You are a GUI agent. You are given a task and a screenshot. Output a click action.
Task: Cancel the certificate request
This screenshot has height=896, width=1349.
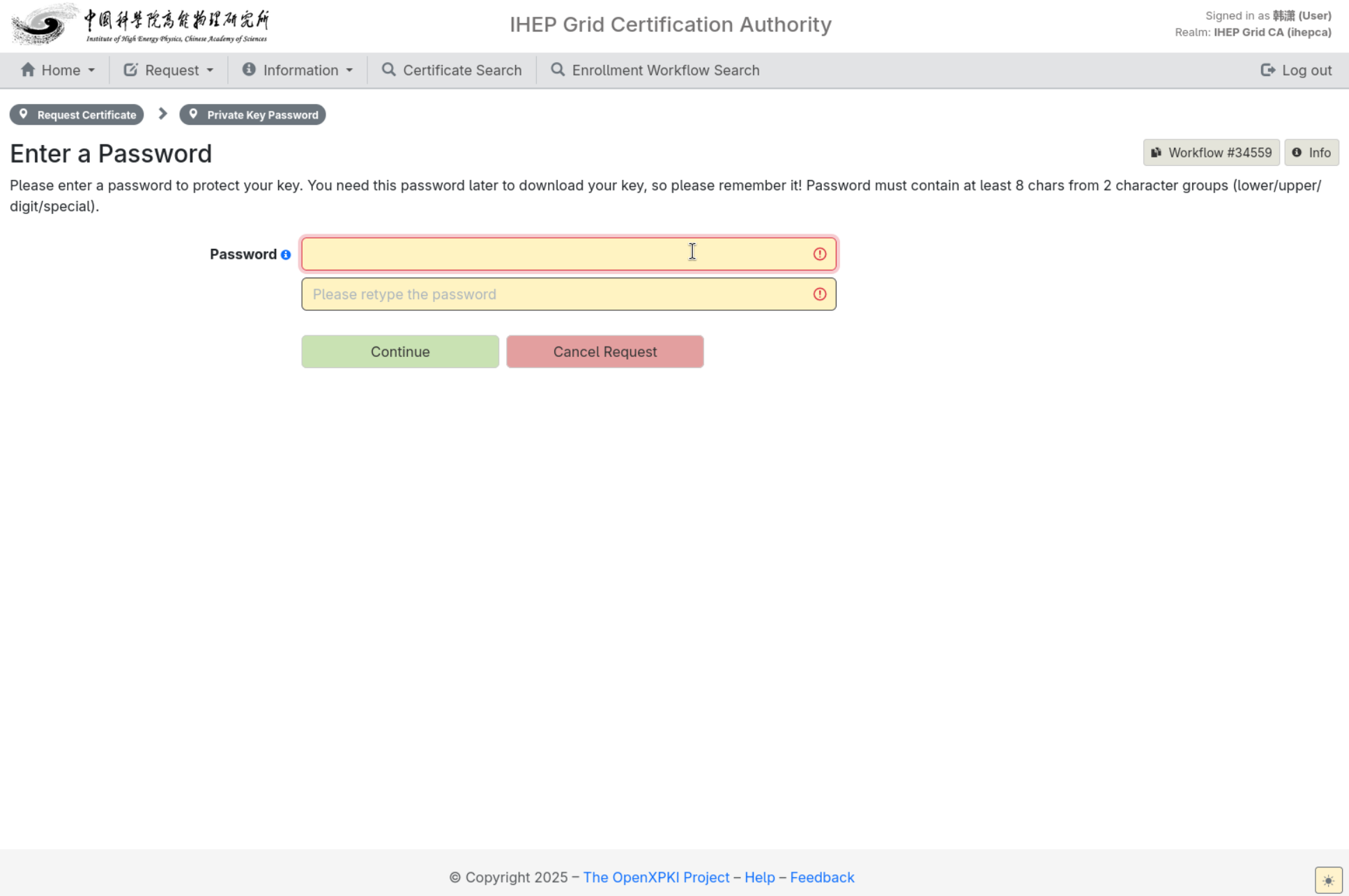pyautogui.click(x=605, y=351)
